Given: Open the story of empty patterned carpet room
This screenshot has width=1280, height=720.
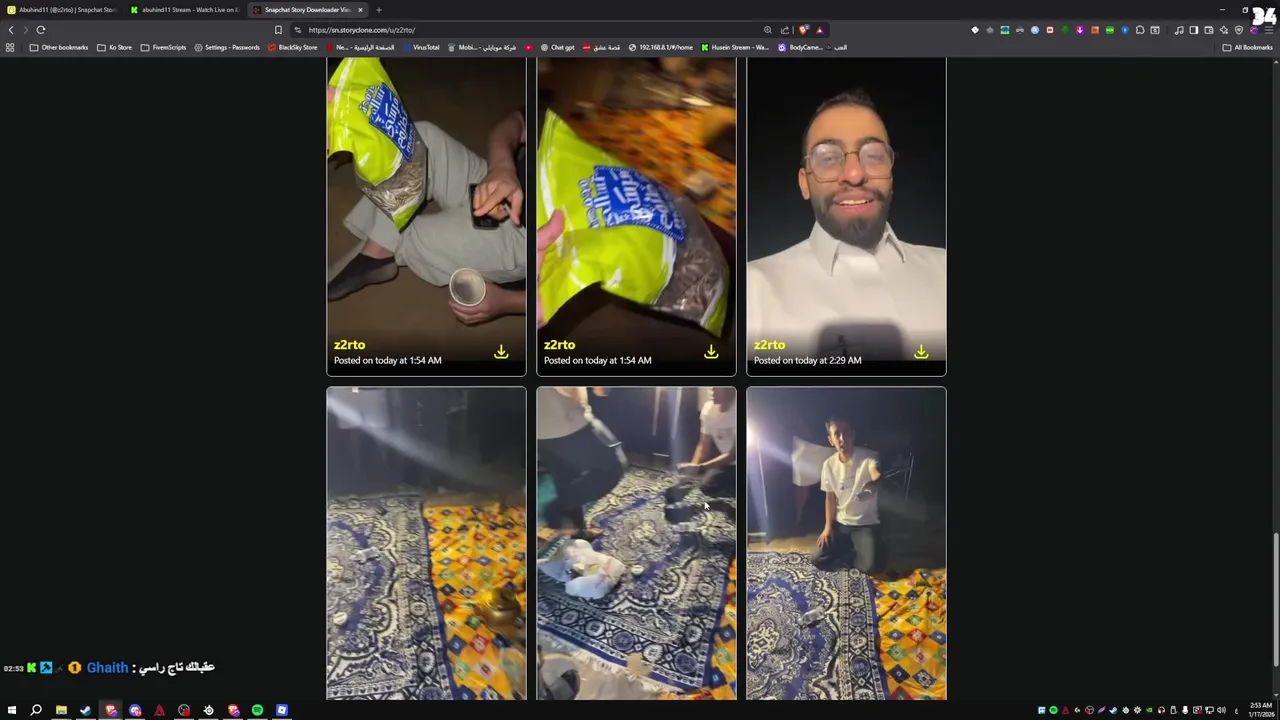Looking at the screenshot, I should click(x=426, y=543).
